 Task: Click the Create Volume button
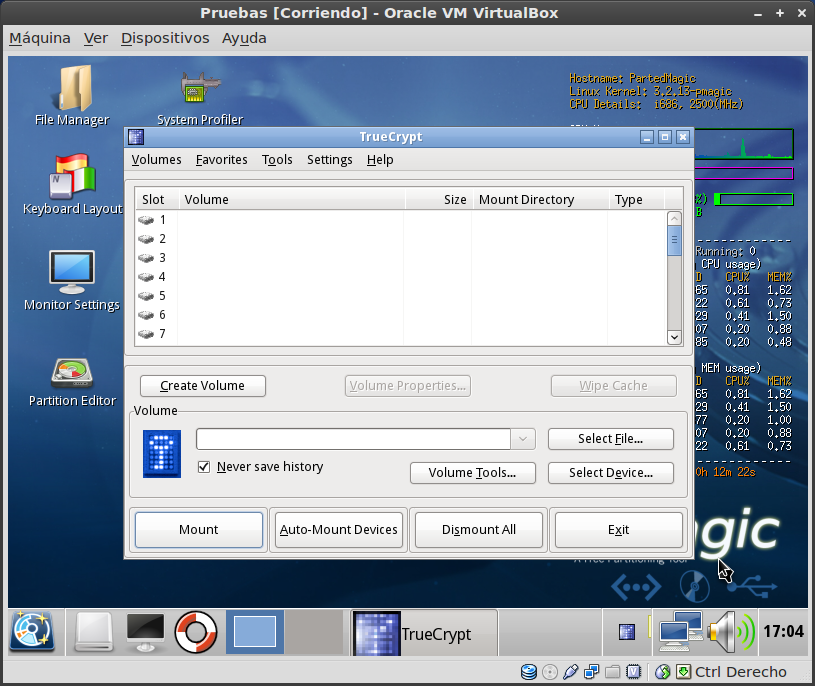click(x=202, y=386)
